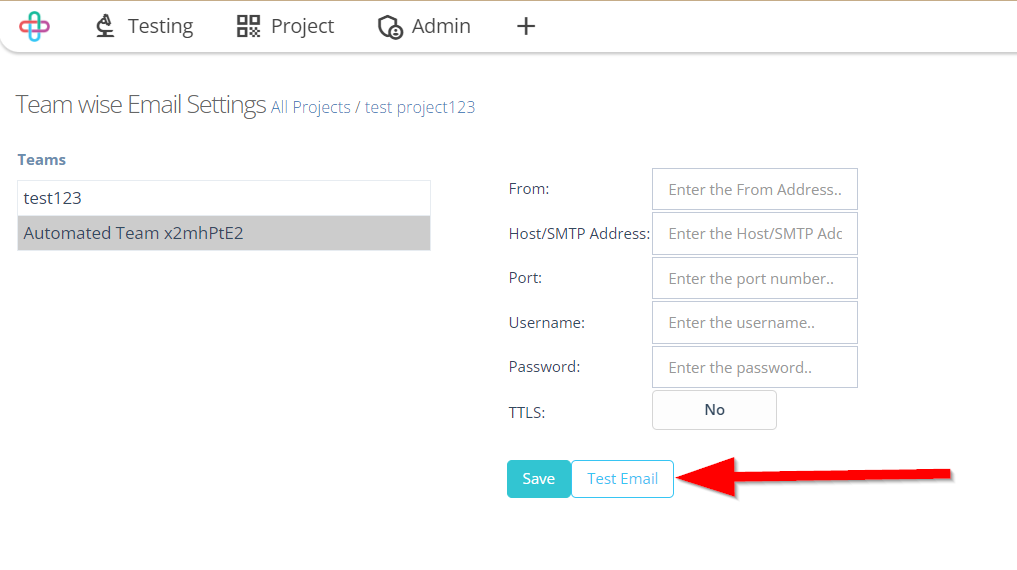This screenshot has width=1017, height=570.
Task: Focus the Password field
Action: pyautogui.click(x=755, y=367)
